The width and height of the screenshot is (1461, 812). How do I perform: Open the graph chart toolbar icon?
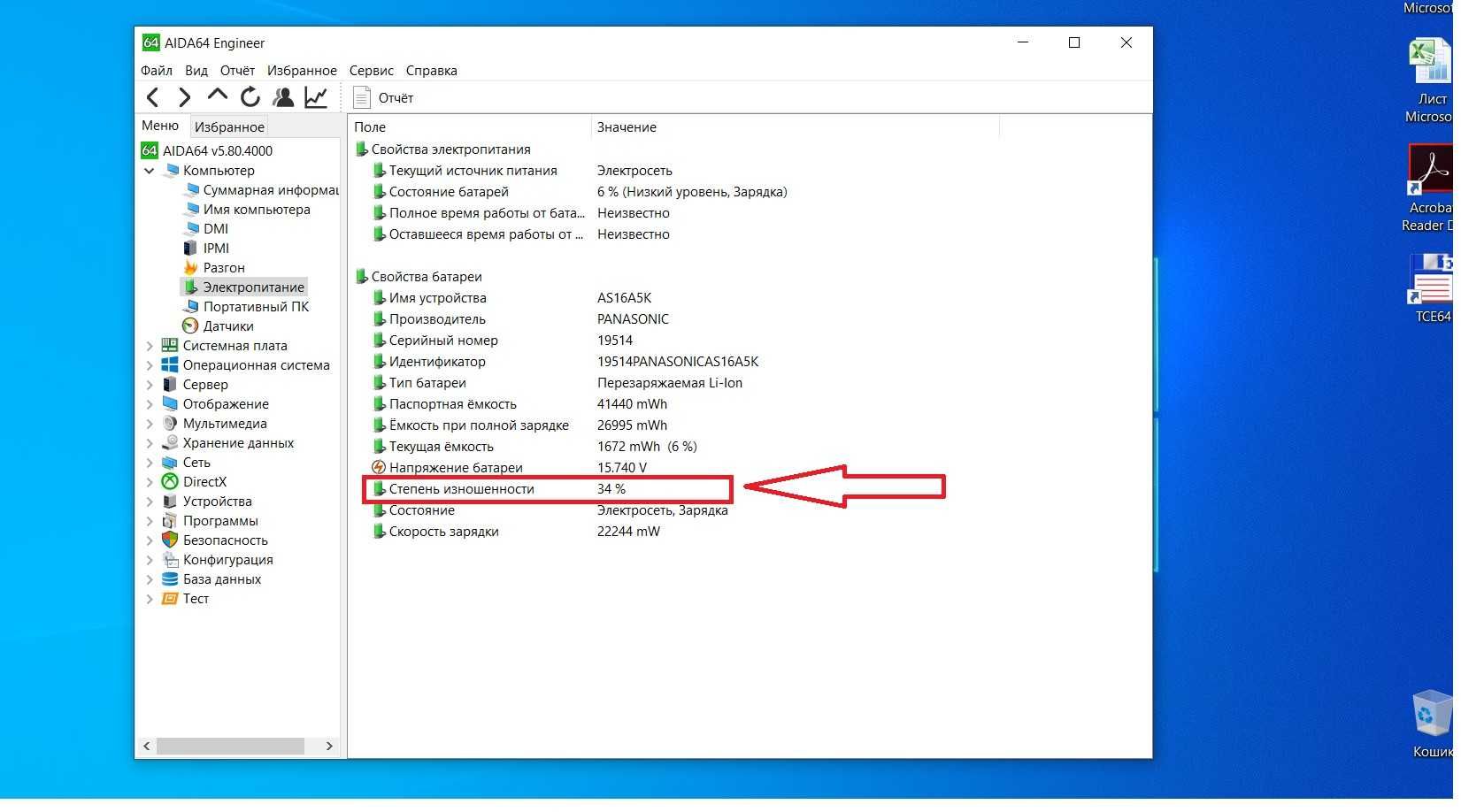coord(316,97)
